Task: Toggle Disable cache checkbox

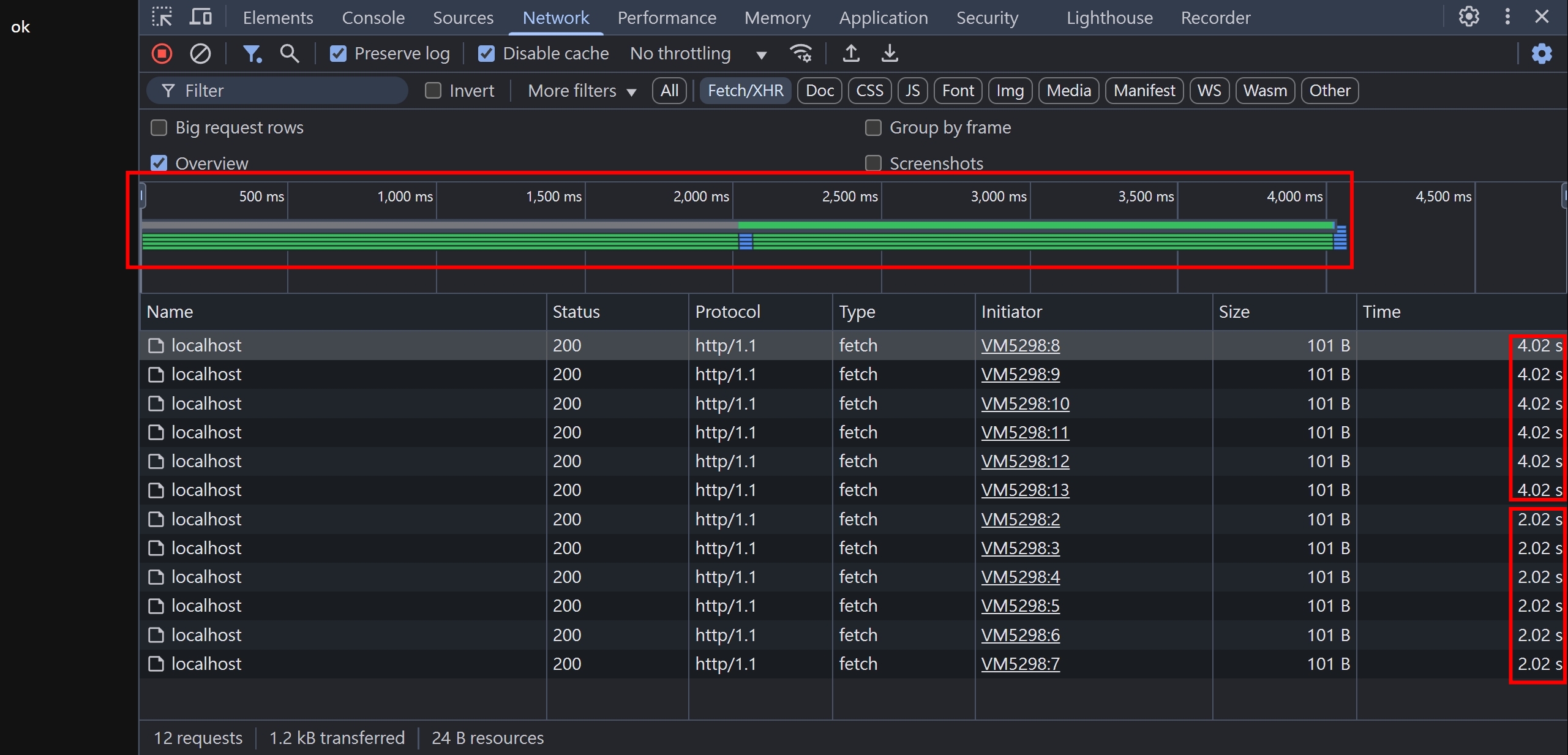Action: pos(486,54)
